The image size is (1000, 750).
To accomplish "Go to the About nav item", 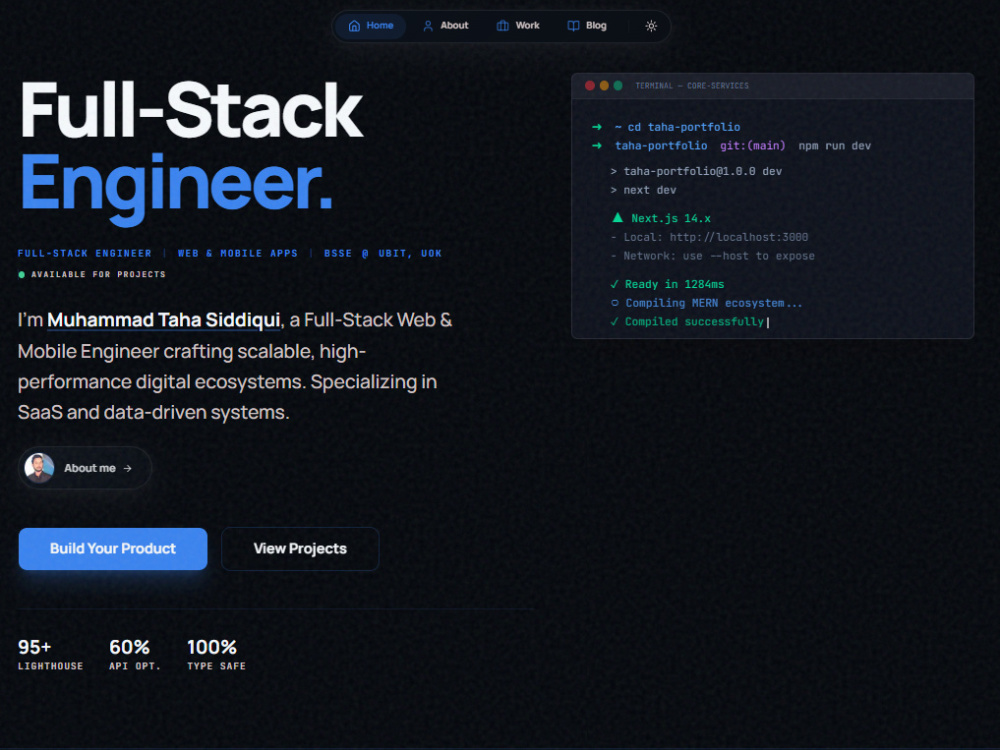I will 445,26.
